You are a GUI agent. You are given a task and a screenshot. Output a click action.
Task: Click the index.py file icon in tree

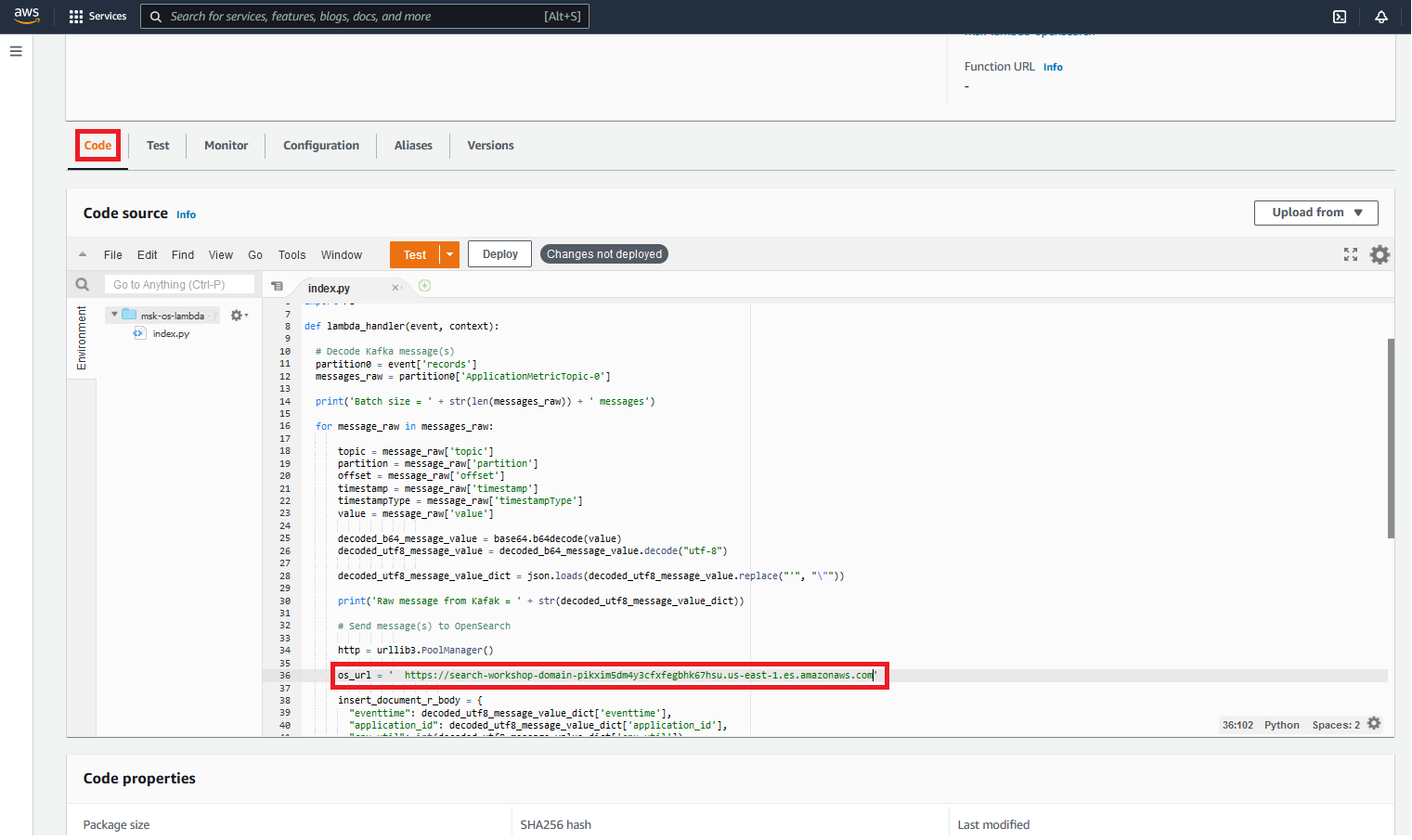pyautogui.click(x=139, y=333)
